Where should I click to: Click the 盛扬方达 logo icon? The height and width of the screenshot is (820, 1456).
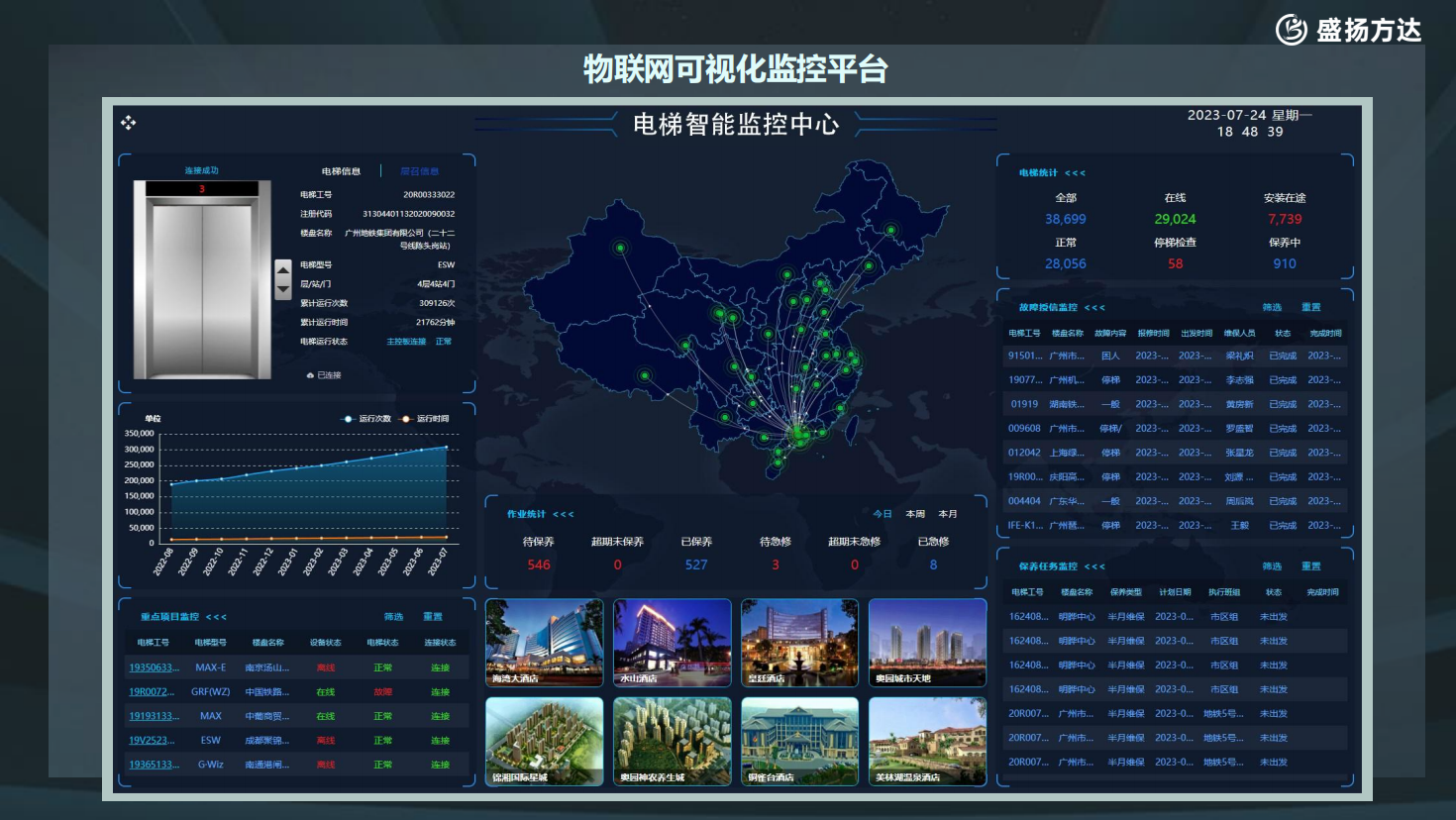point(1292,30)
